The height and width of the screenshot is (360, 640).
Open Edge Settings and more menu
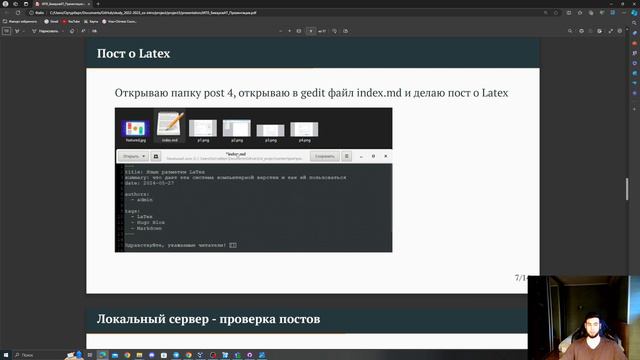click(624, 13)
